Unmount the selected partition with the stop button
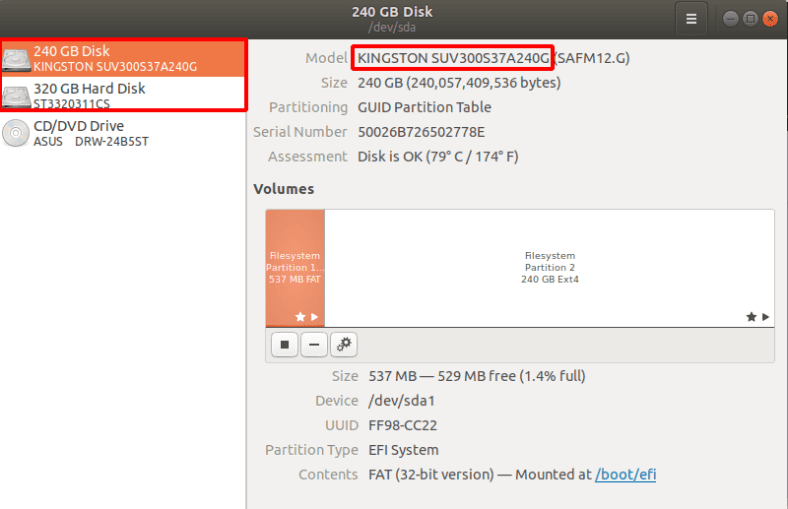Viewport: 788px width, 509px height. 284,345
